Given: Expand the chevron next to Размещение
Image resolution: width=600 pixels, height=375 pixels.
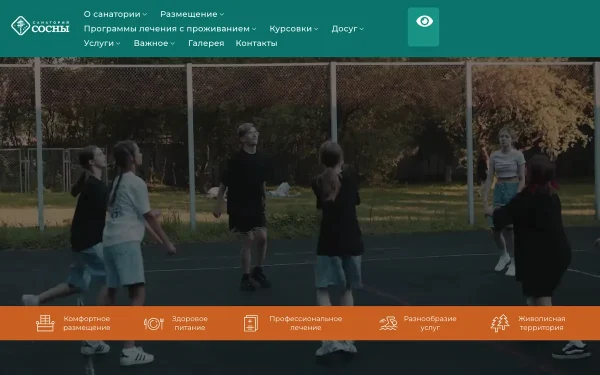Looking at the screenshot, I should pos(222,15).
